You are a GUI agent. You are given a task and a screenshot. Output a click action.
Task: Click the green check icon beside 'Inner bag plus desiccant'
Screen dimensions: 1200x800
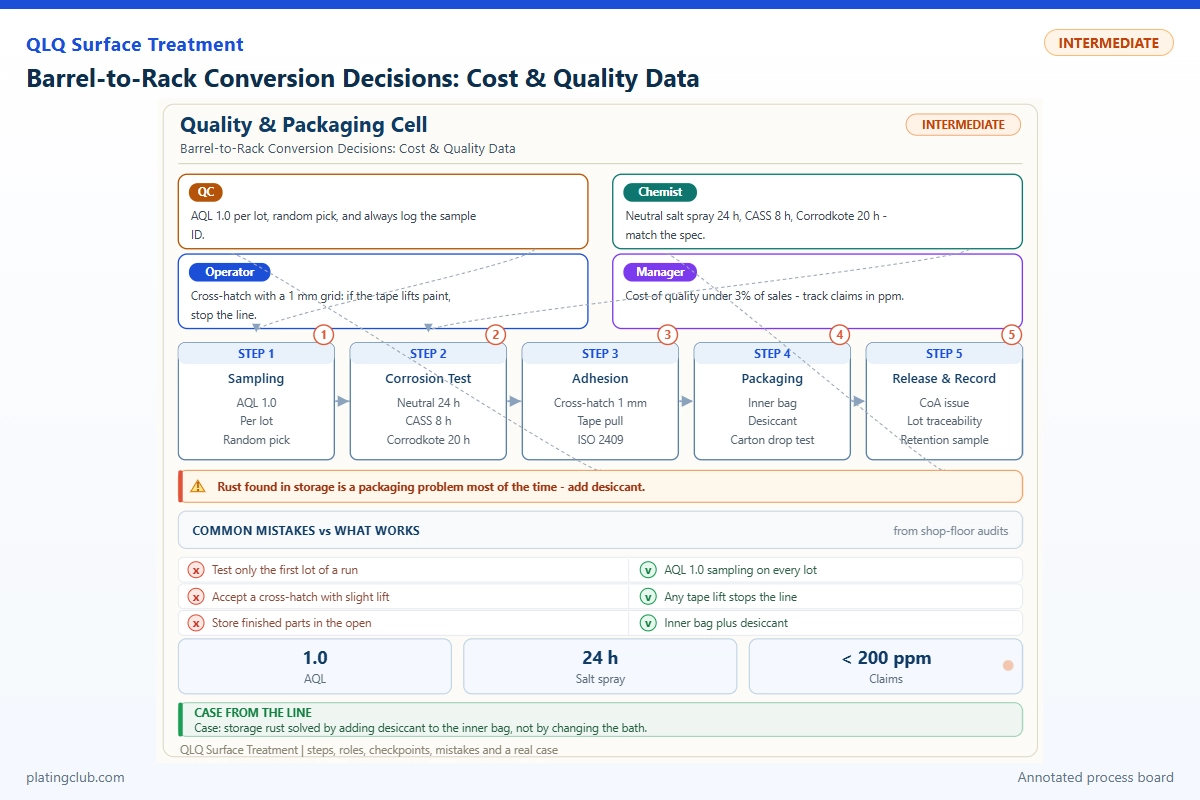(x=648, y=623)
